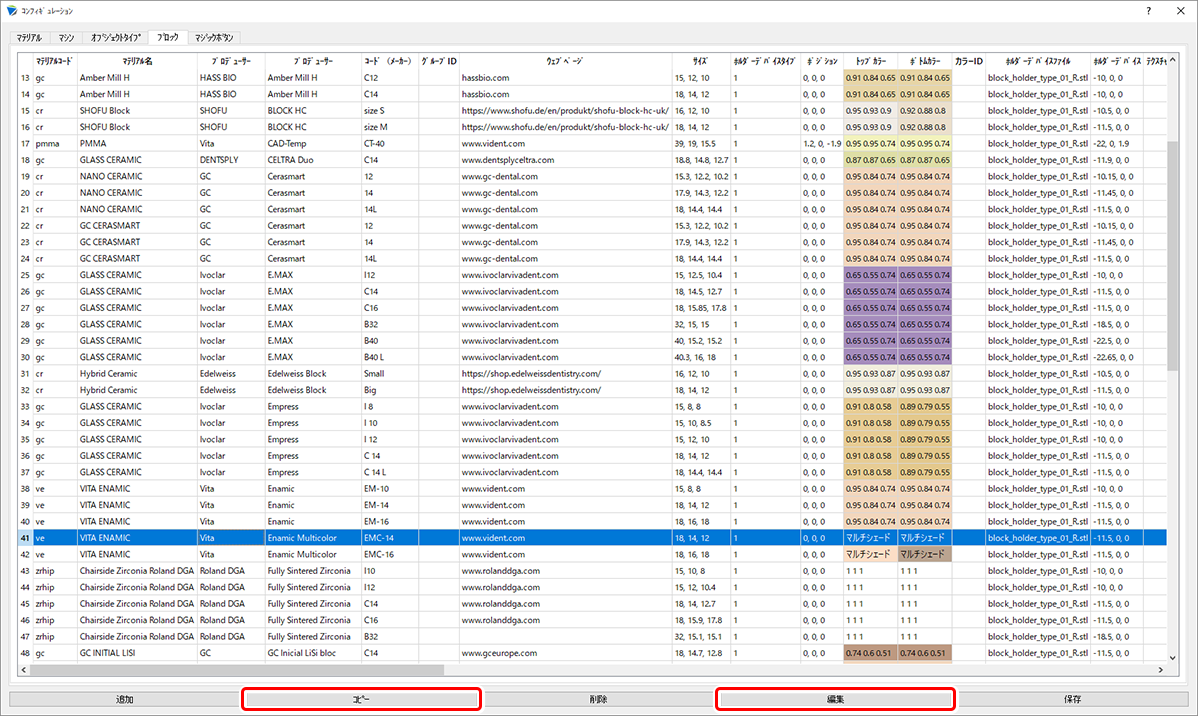Click the 追加 button
1198x716 pixels.
pyautogui.click(x=125, y=699)
